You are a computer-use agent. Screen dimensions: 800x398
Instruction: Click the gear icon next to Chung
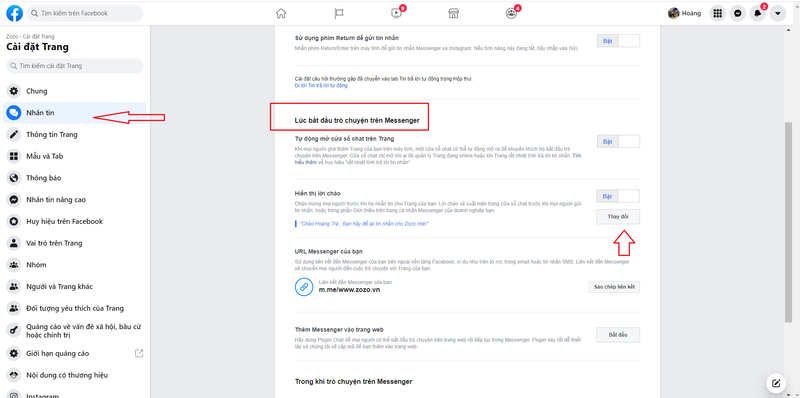pos(14,91)
